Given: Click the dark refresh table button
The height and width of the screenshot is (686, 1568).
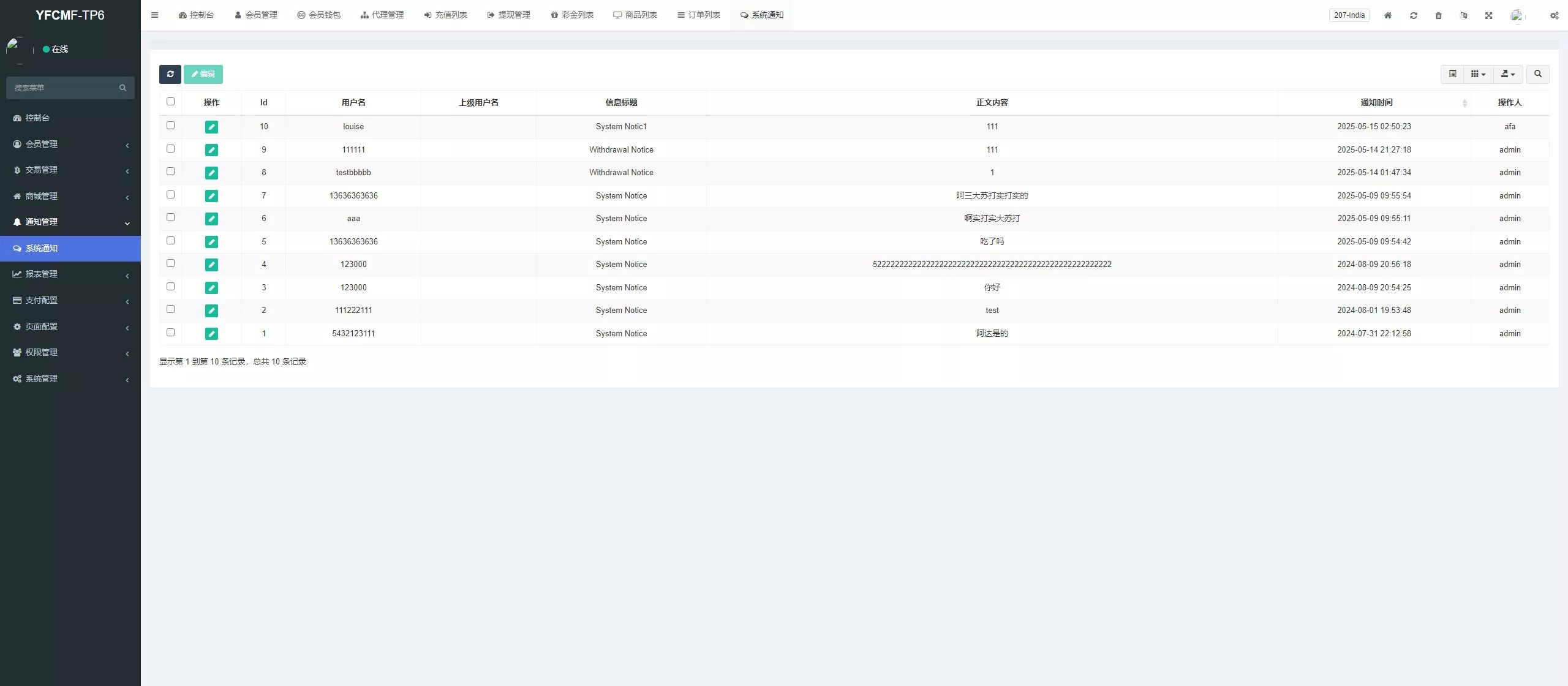Looking at the screenshot, I should tap(170, 74).
